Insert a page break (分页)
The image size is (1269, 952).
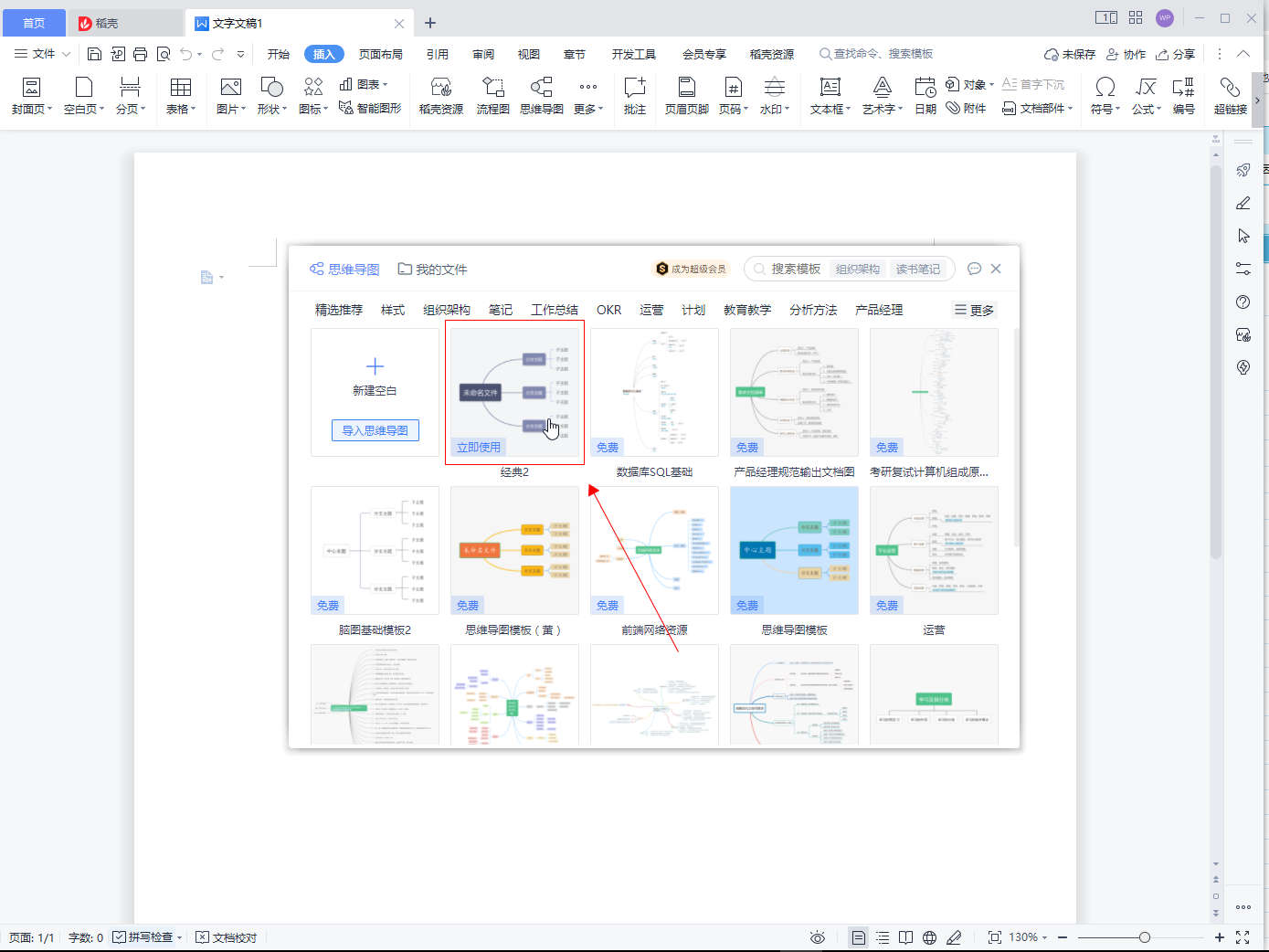click(x=131, y=96)
